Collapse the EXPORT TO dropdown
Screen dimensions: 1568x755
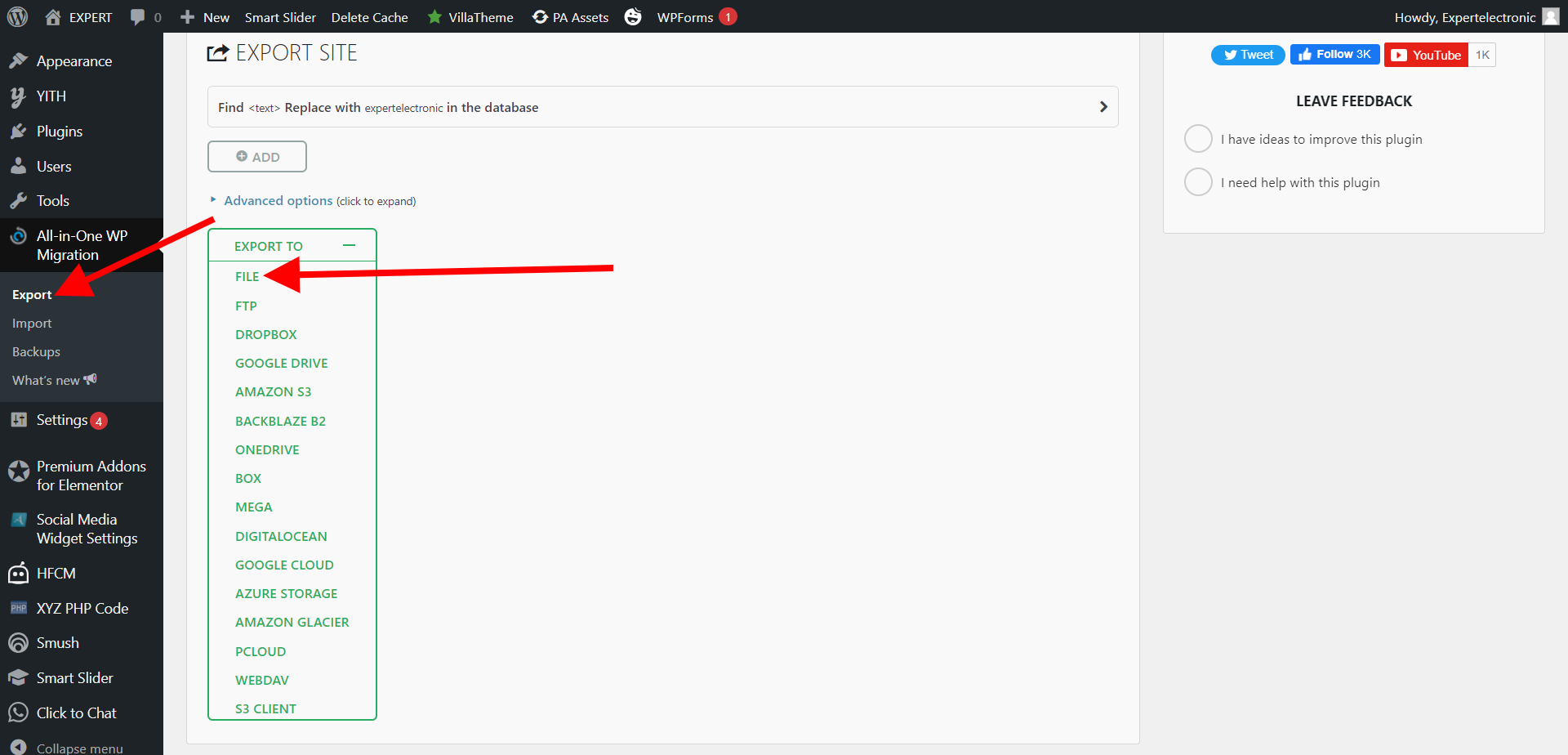click(x=349, y=246)
